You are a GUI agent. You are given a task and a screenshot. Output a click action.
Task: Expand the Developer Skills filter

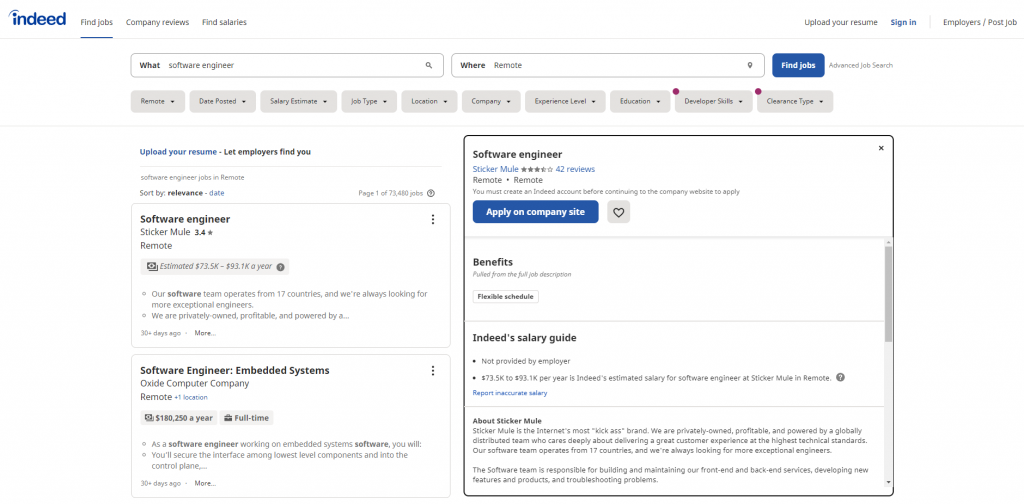(x=714, y=101)
